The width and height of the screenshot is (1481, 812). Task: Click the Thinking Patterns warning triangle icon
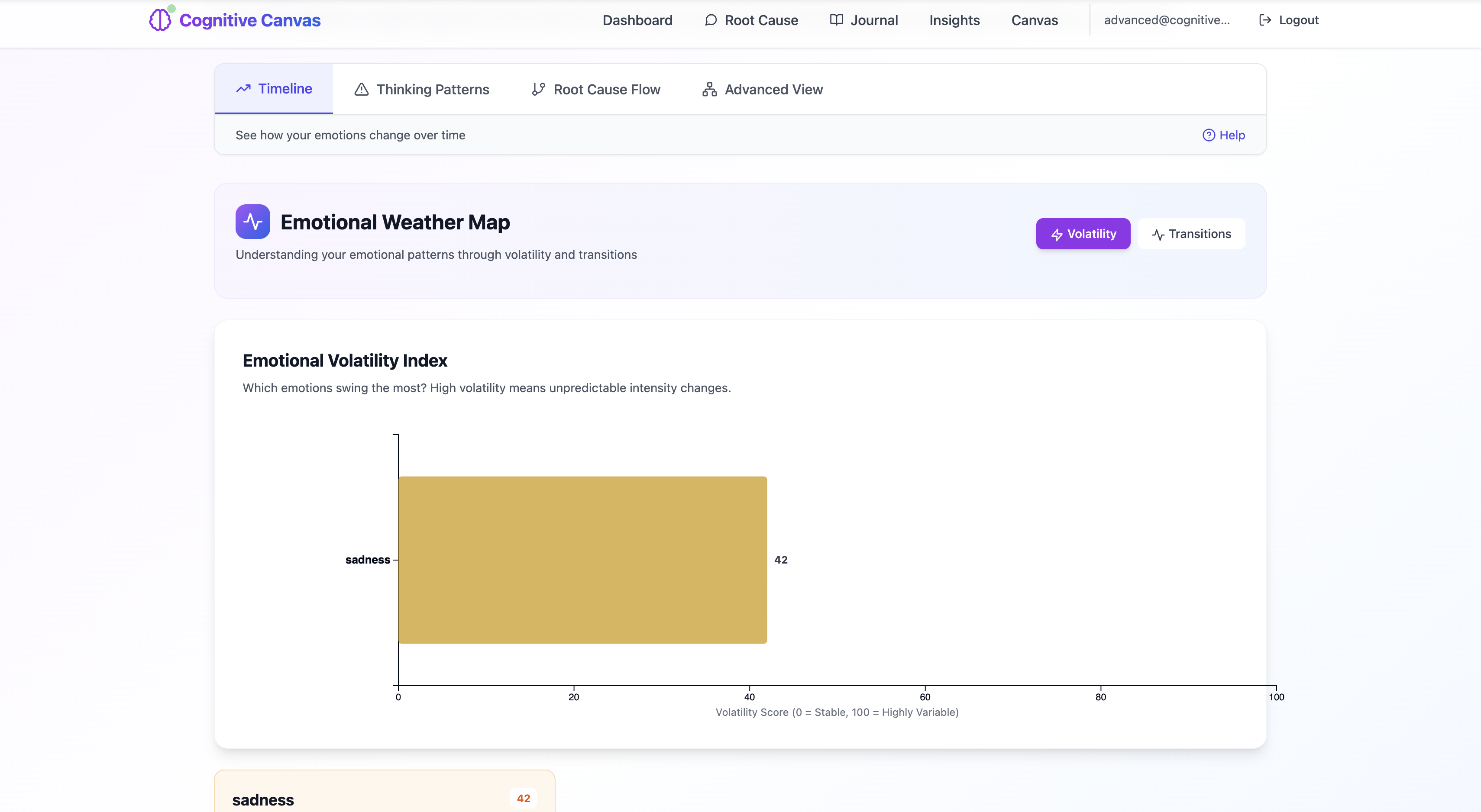(361, 90)
